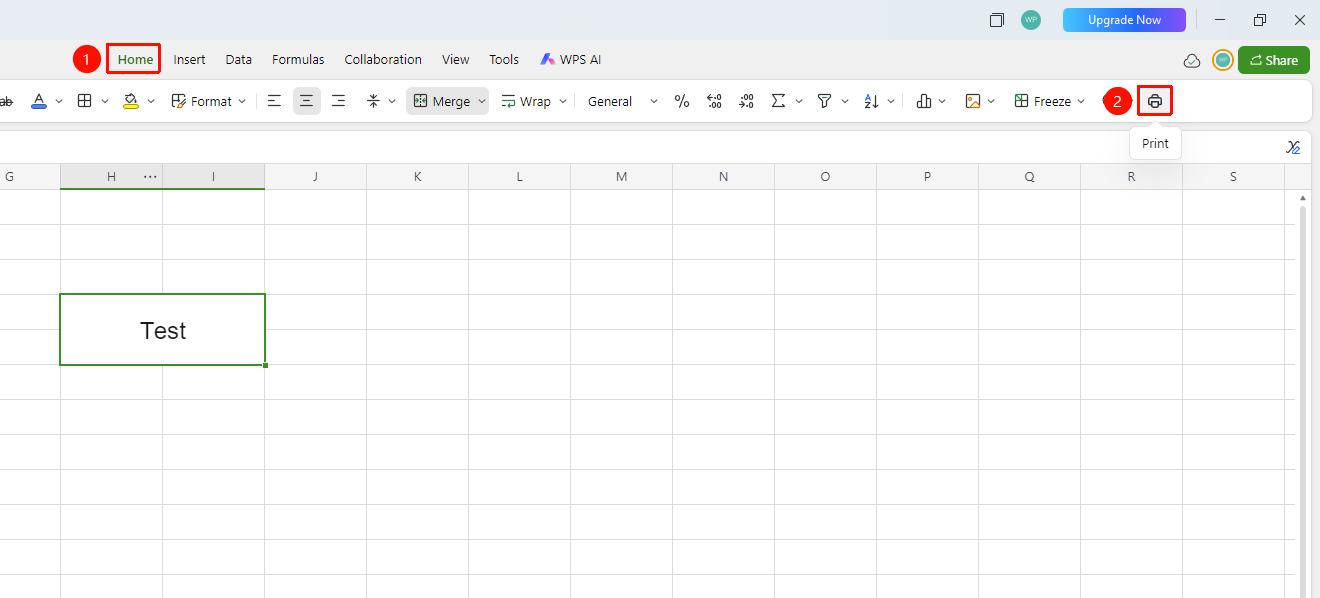Viewport: 1320px width, 598px height.
Task: Select the merged cell containing Test
Action: tap(163, 330)
